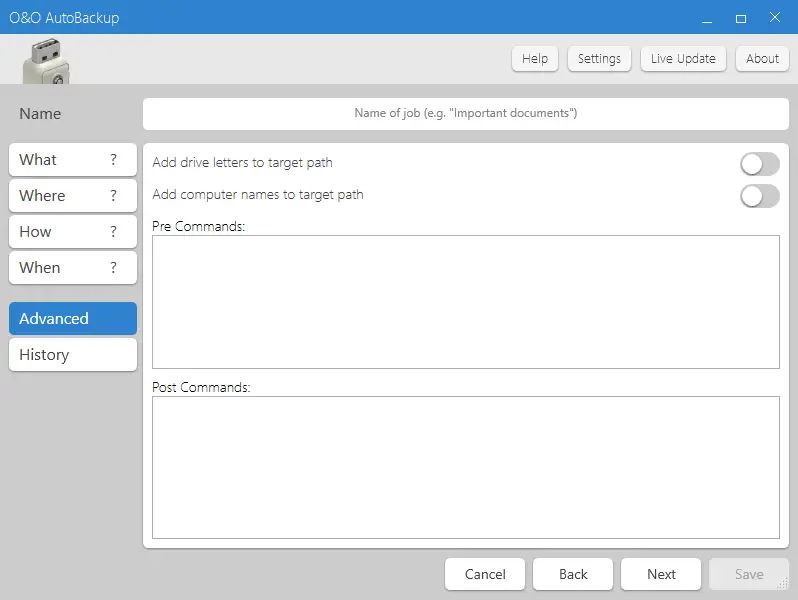Focus the Post Commands text box

pyautogui.click(x=466, y=467)
